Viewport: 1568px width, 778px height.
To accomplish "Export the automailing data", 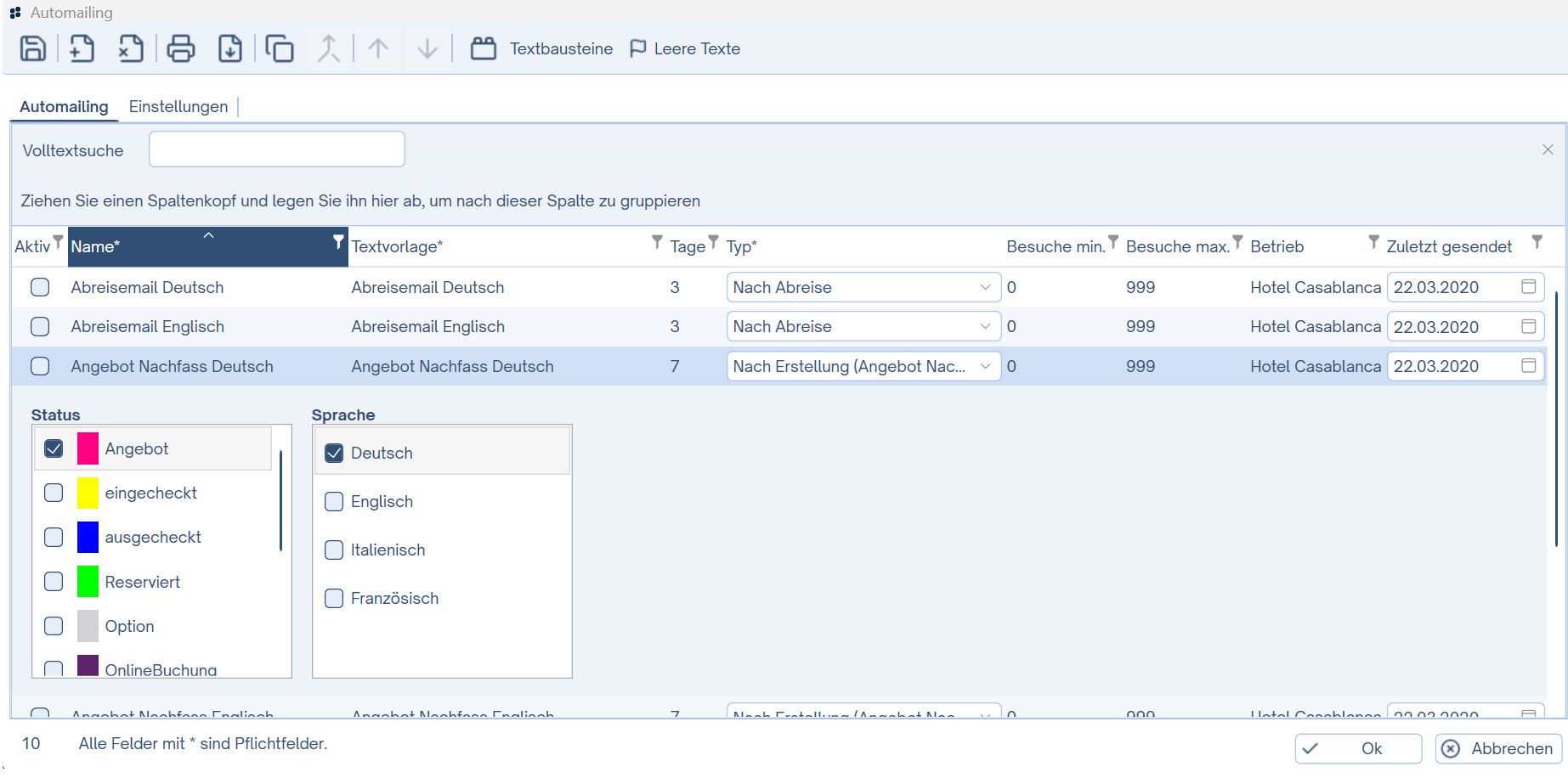I will 230,48.
